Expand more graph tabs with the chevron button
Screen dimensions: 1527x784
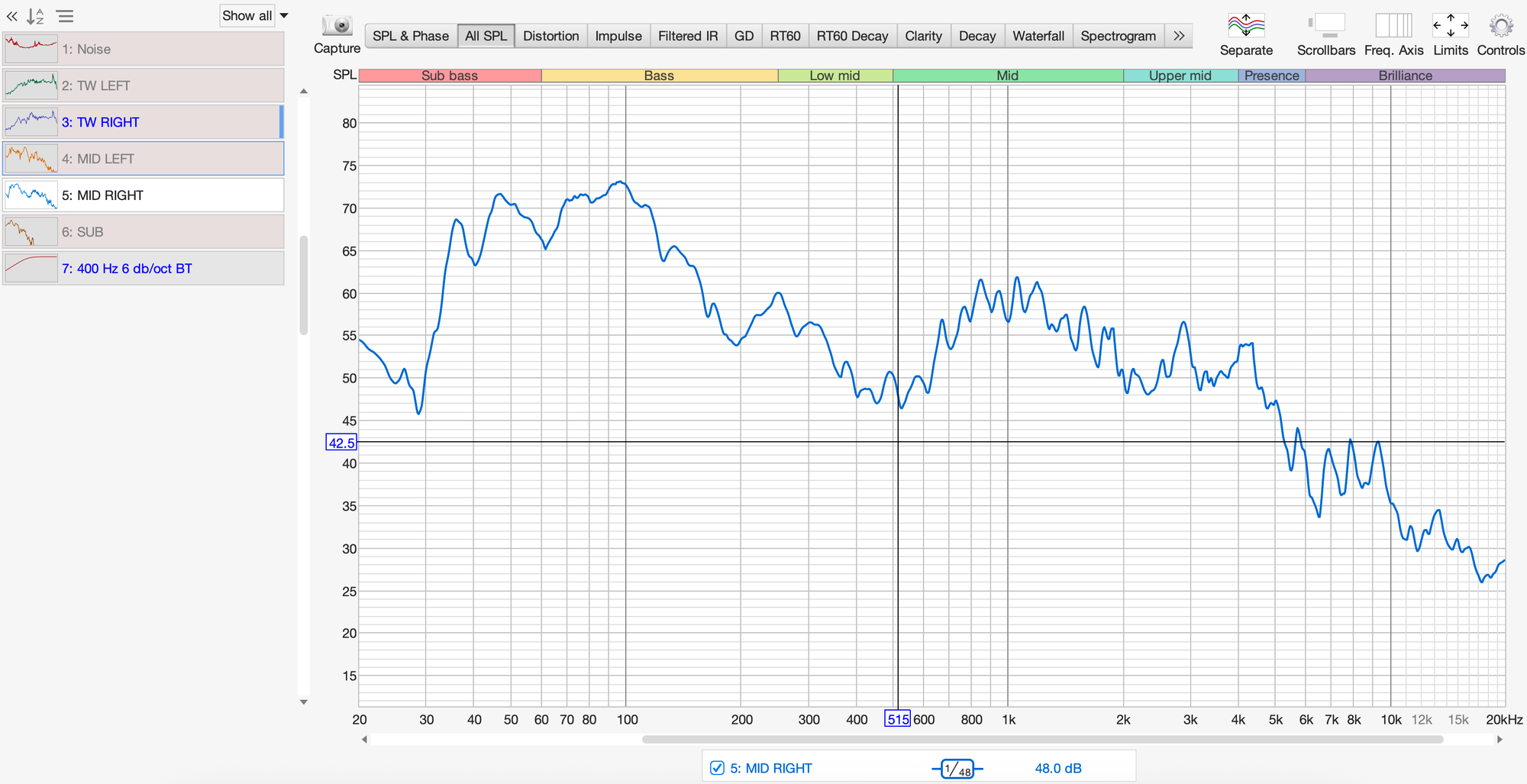pos(1179,36)
